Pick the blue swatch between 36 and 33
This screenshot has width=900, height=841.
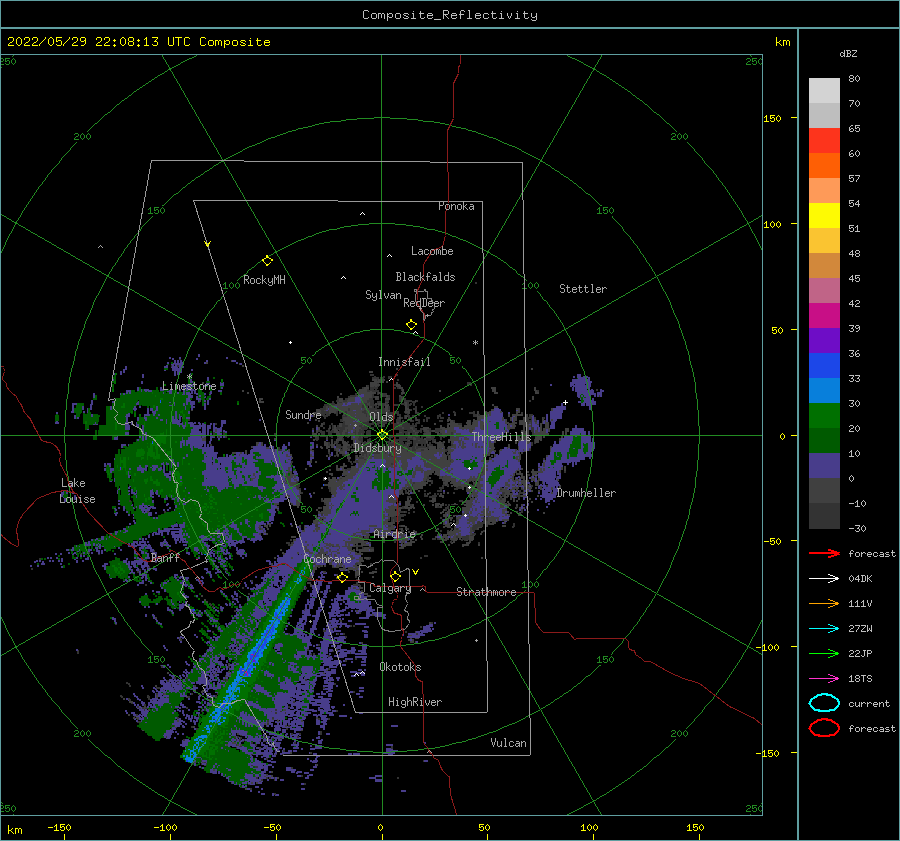[x=824, y=365]
